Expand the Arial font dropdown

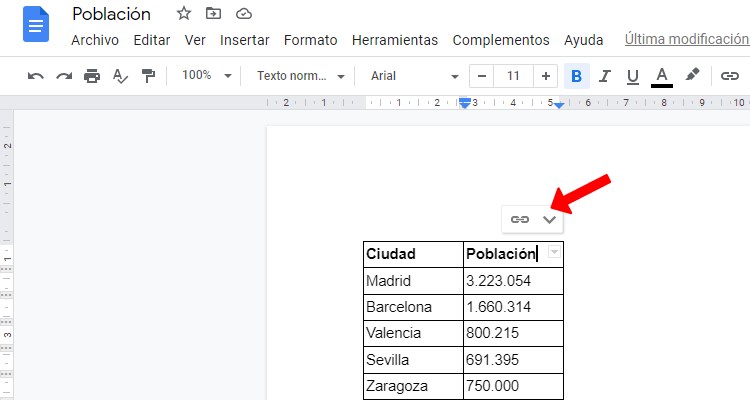[x=413, y=76]
